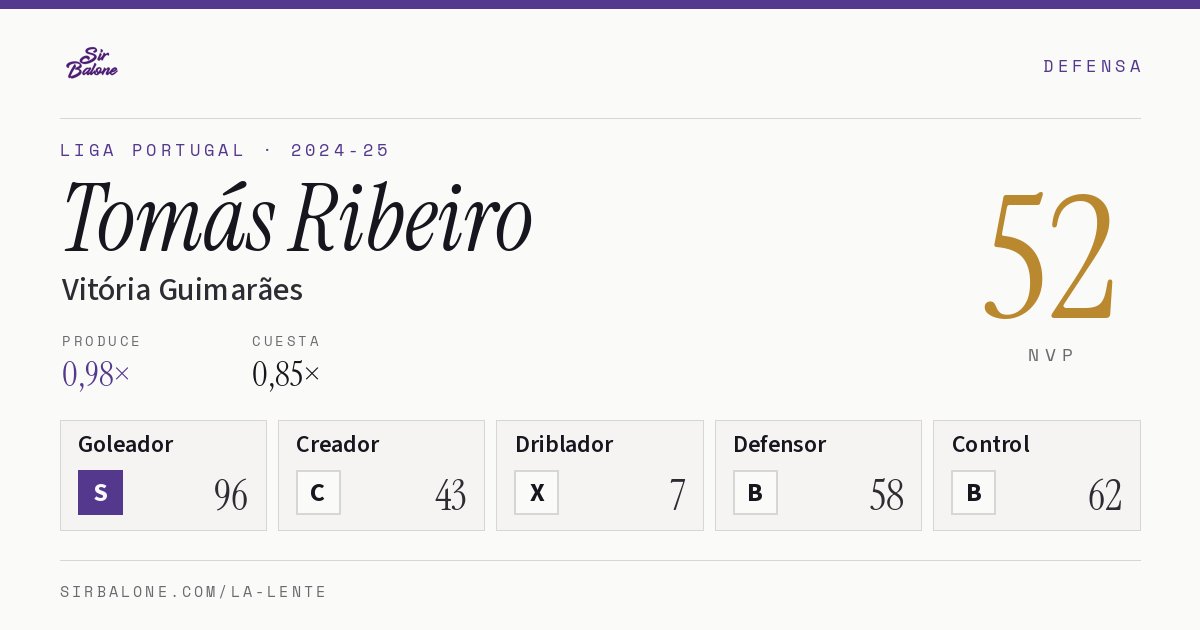This screenshot has height=630, width=1200.
Task: Click the Goleador card title
Action: [x=125, y=444]
